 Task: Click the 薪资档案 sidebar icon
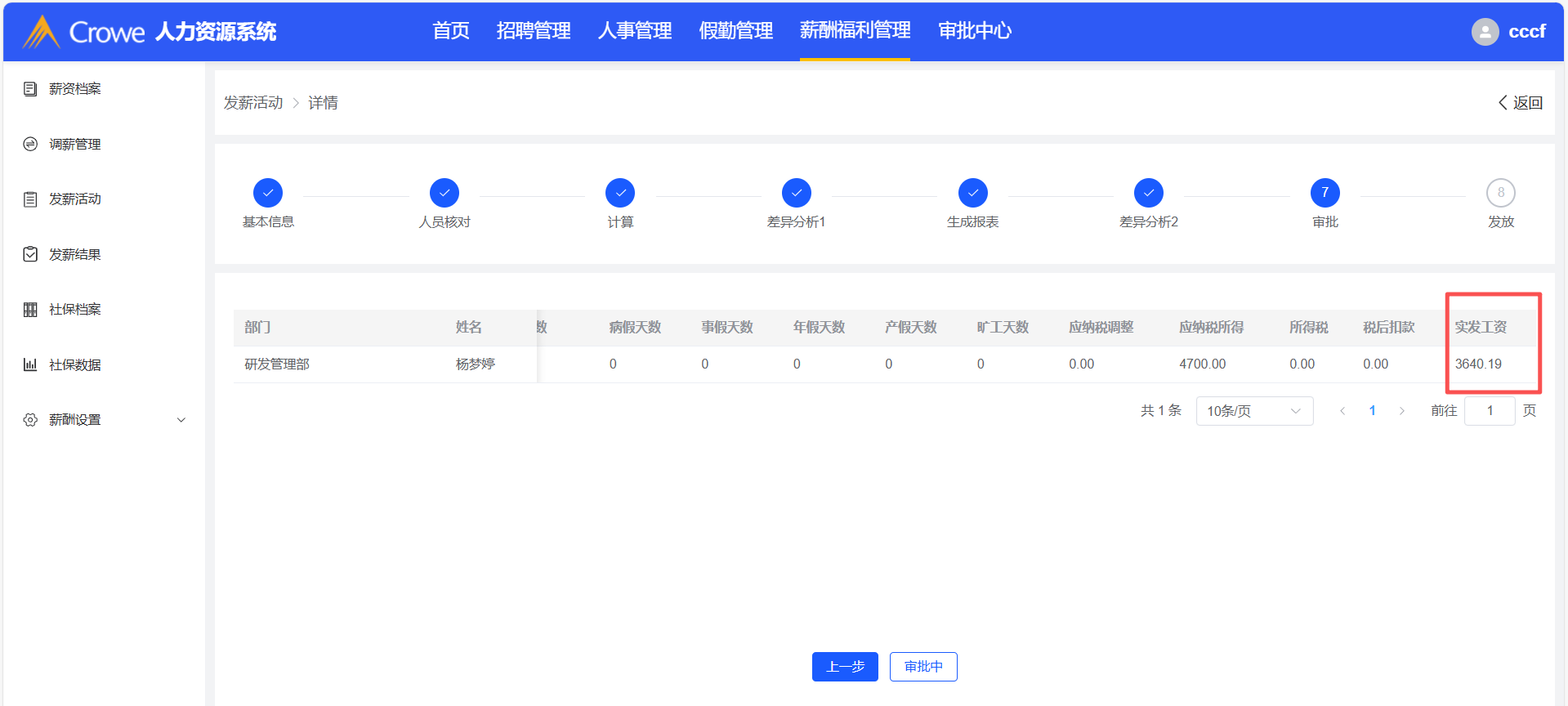pos(30,89)
